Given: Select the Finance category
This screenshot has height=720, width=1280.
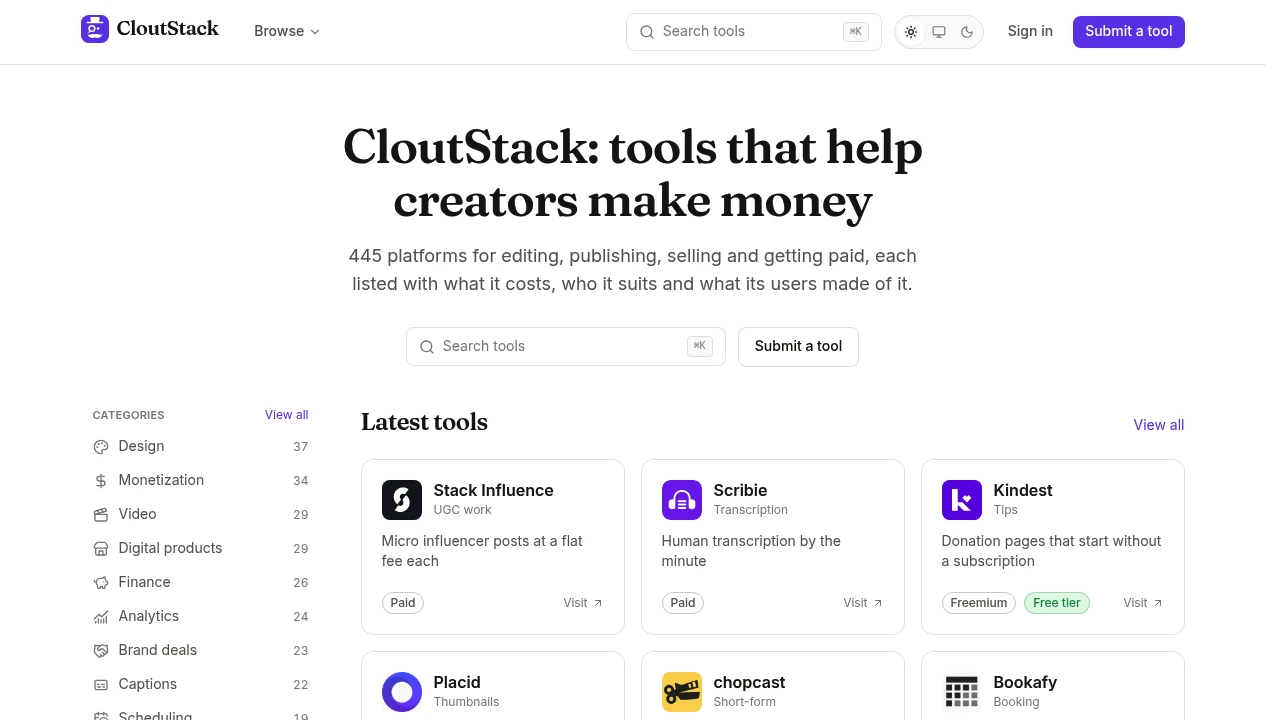Looking at the screenshot, I should [200, 582].
